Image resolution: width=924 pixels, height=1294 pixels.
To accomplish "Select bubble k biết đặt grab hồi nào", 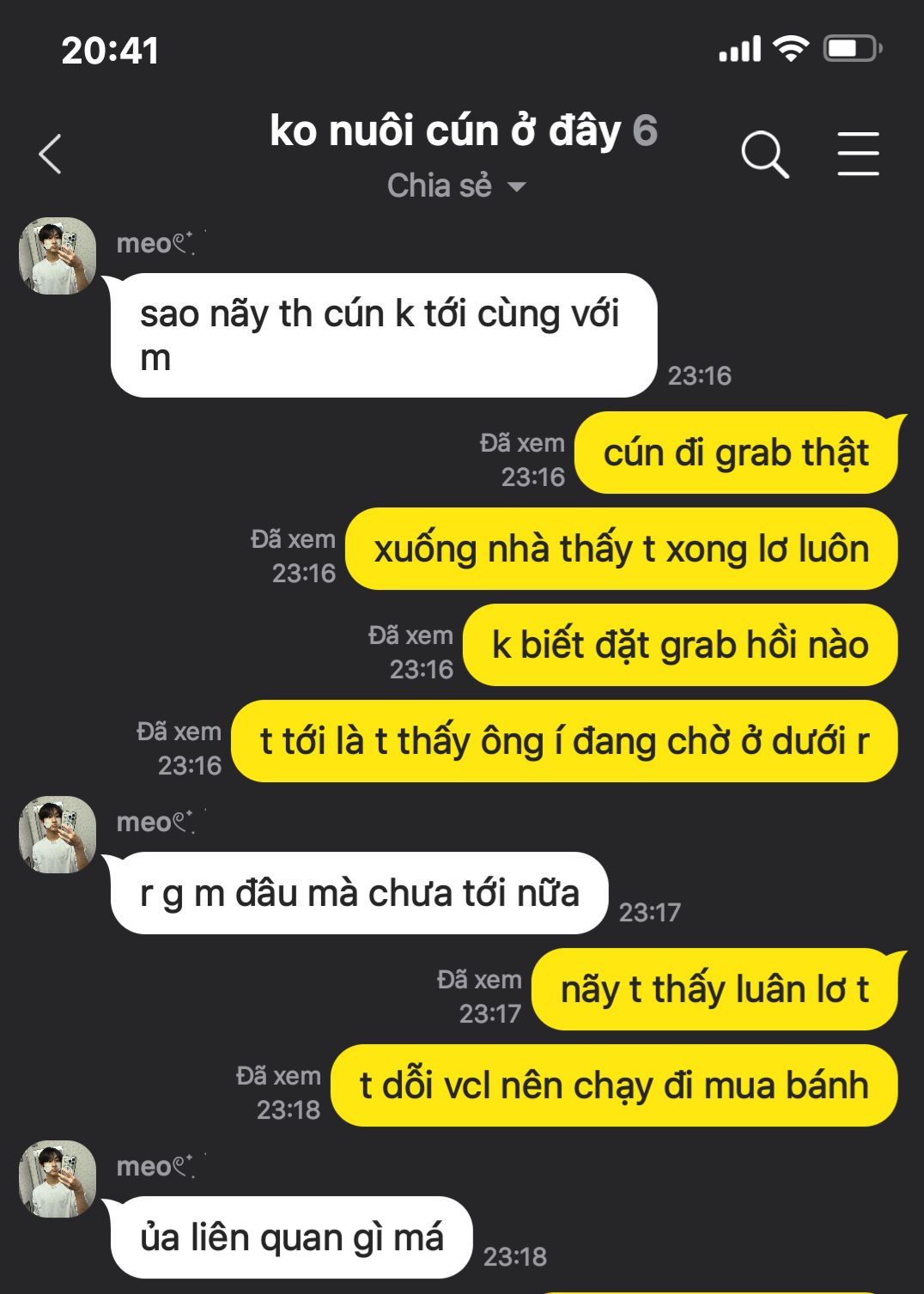I will (x=680, y=645).
